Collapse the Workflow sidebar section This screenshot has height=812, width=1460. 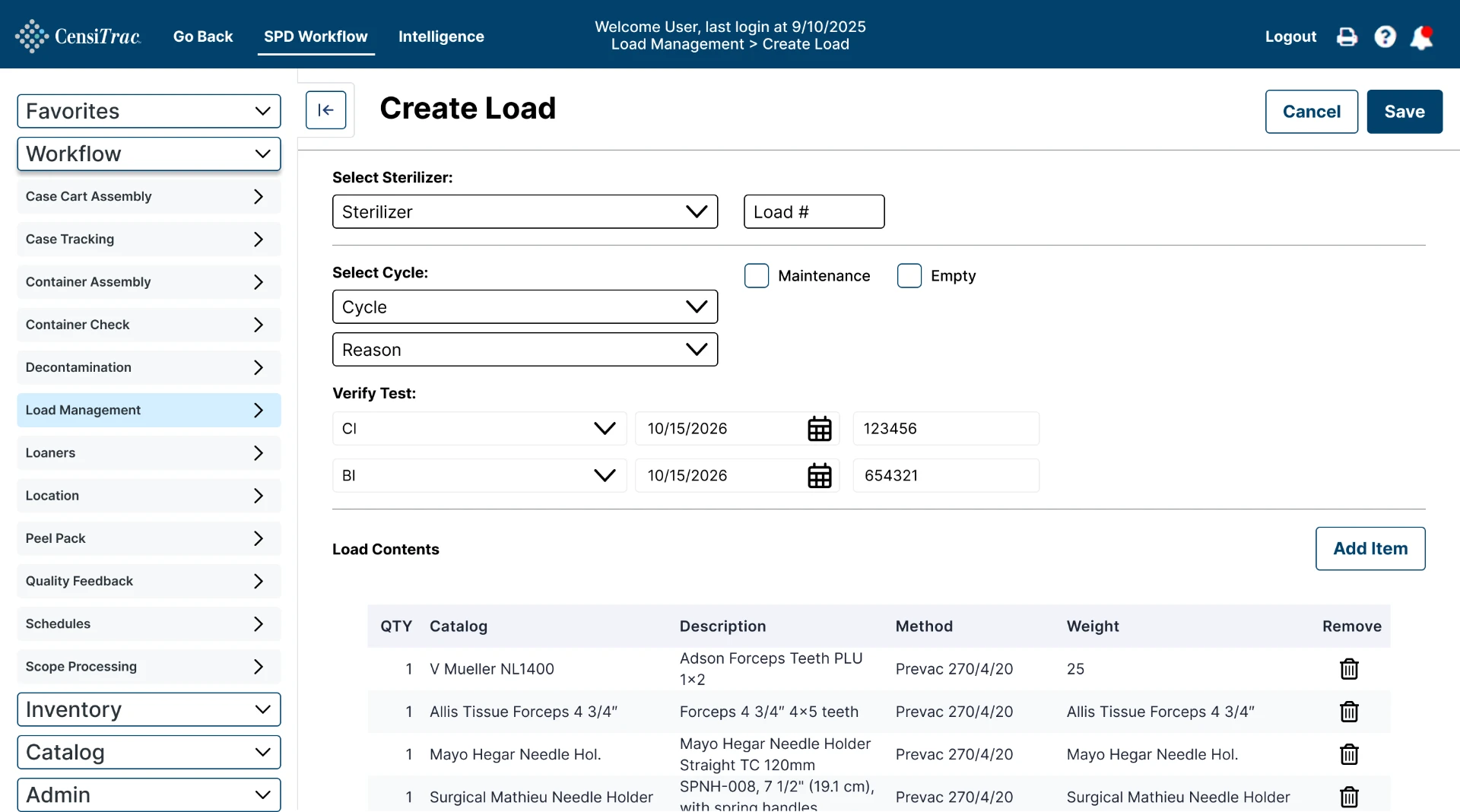[149, 154]
